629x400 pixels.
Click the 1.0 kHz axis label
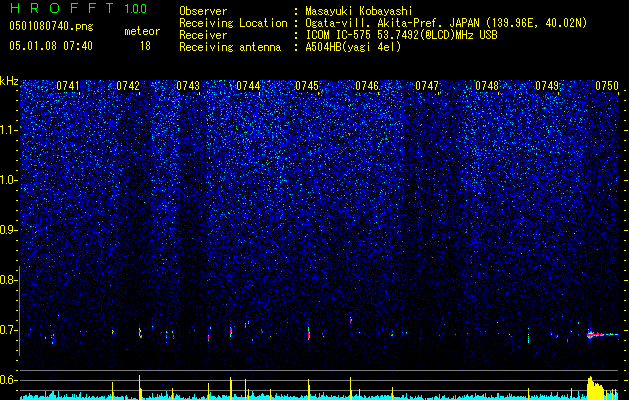pyautogui.click(x=9, y=180)
